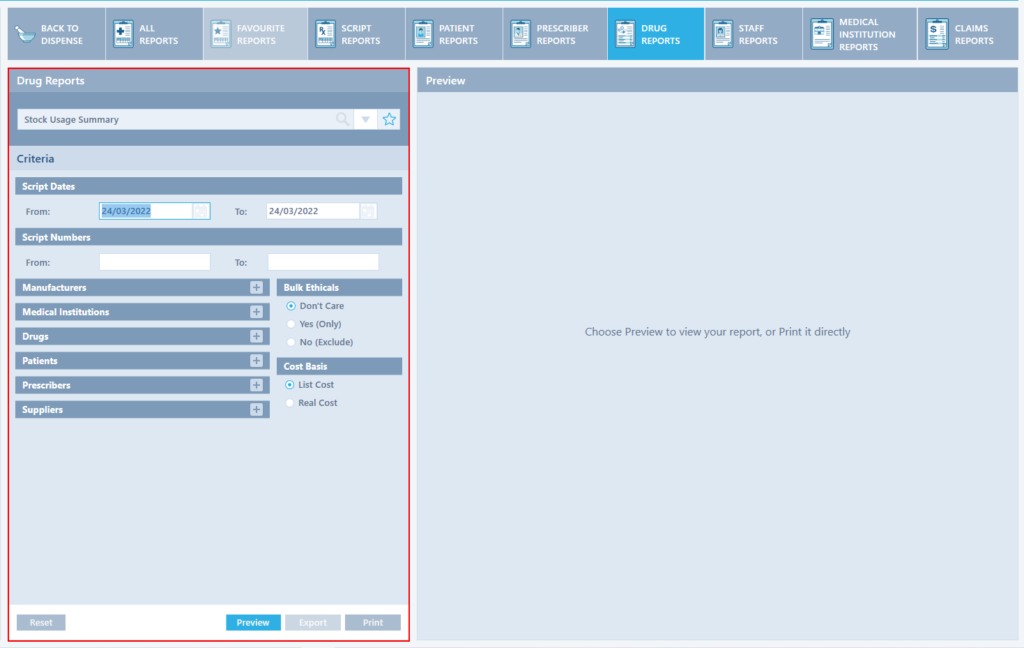Switch to Prescriber Reports tab
Image resolution: width=1024 pixels, height=648 pixels.
point(549,34)
